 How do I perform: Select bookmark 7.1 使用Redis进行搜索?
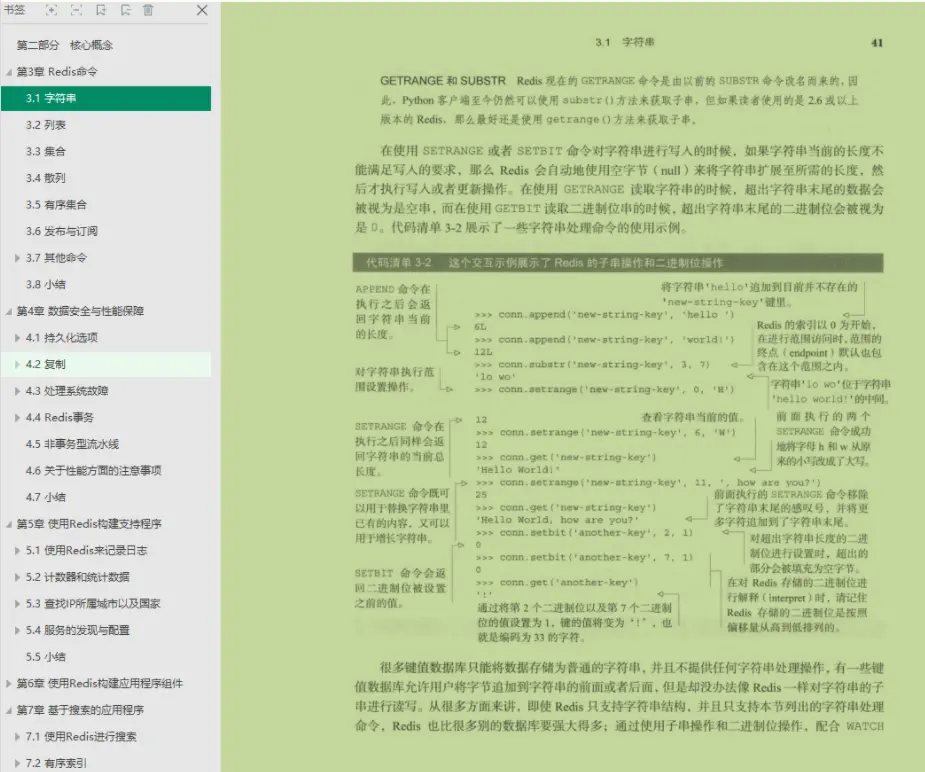81,737
